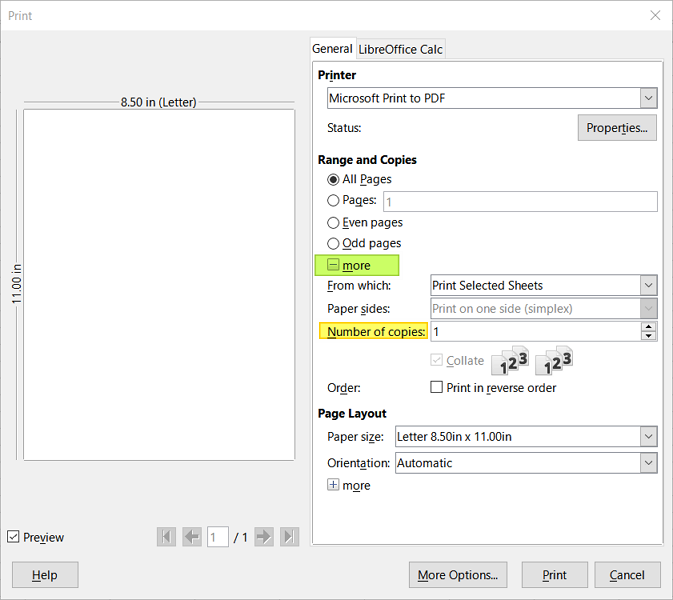Go to the previous preview page
This screenshot has height=600, width=673.
pos(192,537)
